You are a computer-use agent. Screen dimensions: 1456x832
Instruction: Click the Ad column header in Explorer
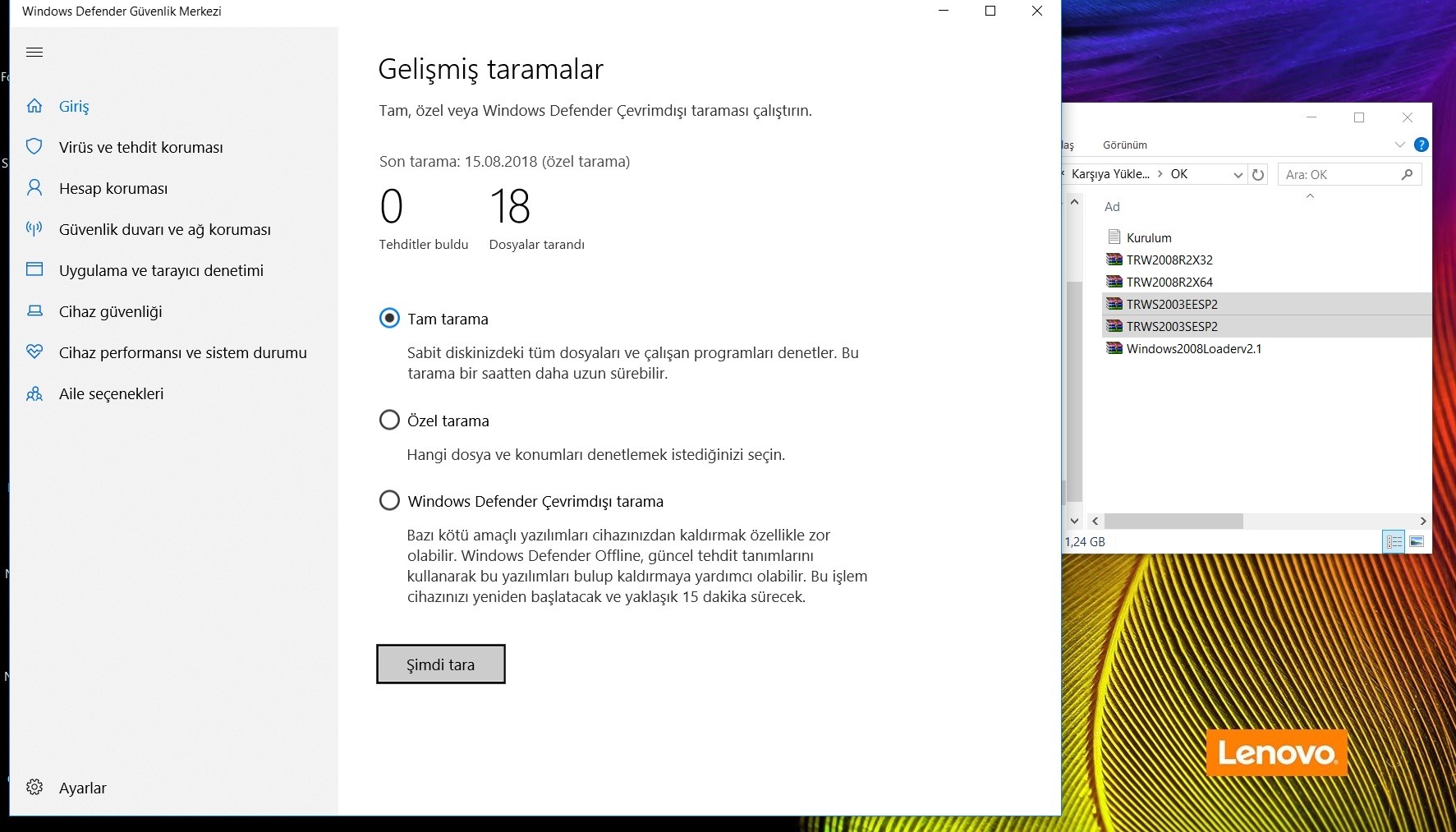(1112, 207)
